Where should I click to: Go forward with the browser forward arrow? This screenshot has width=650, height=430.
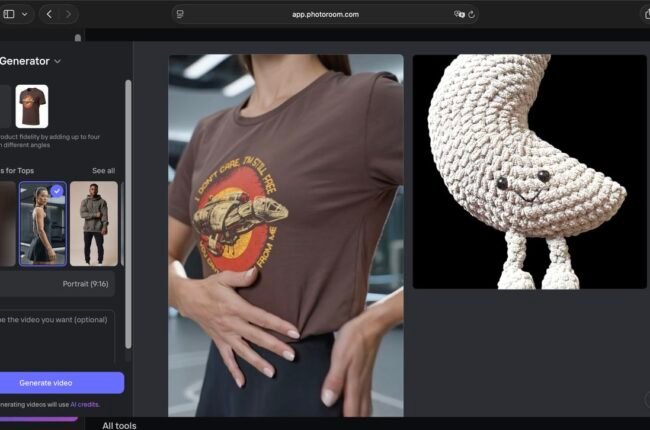click(x=68, y=15)
